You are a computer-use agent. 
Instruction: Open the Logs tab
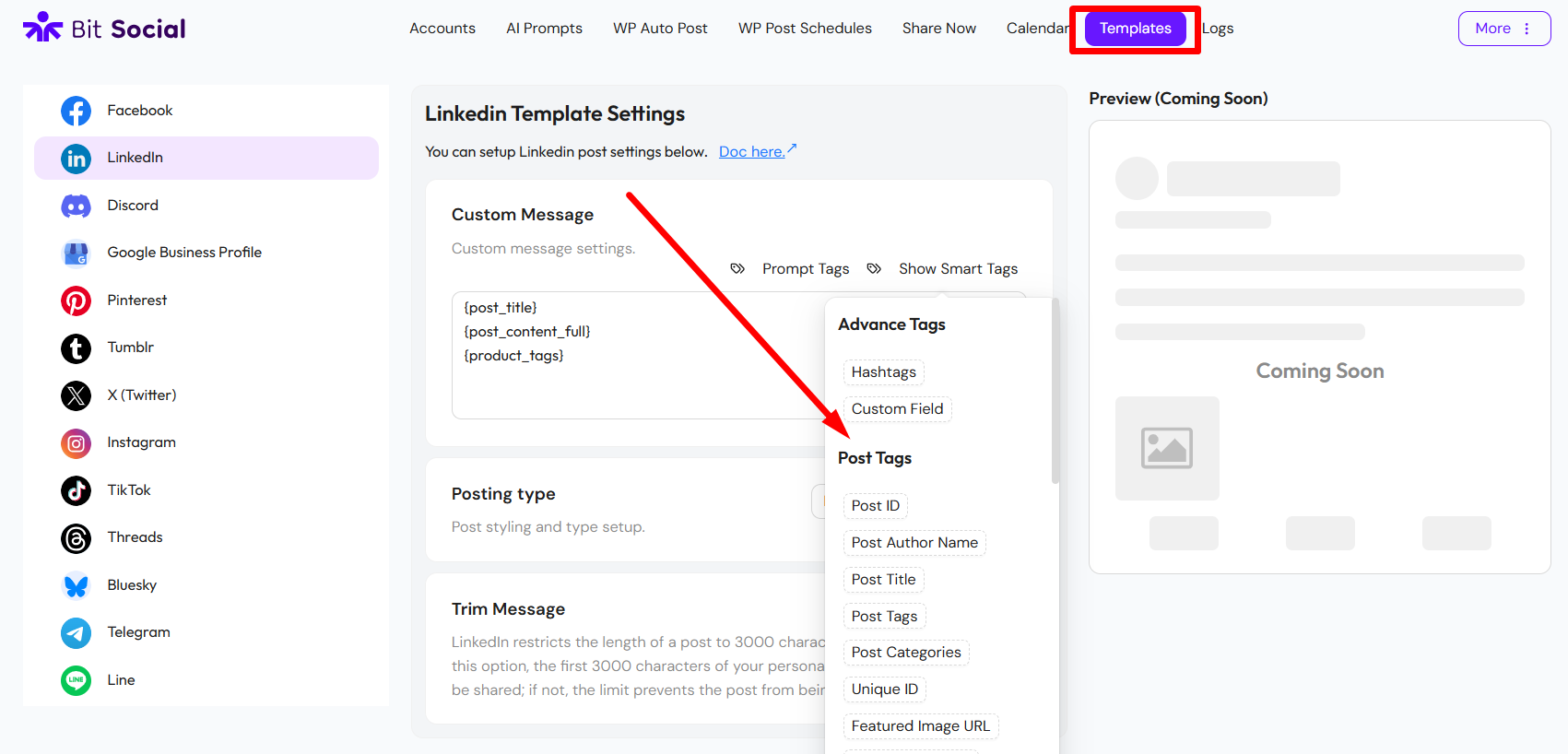(1218, 29)
